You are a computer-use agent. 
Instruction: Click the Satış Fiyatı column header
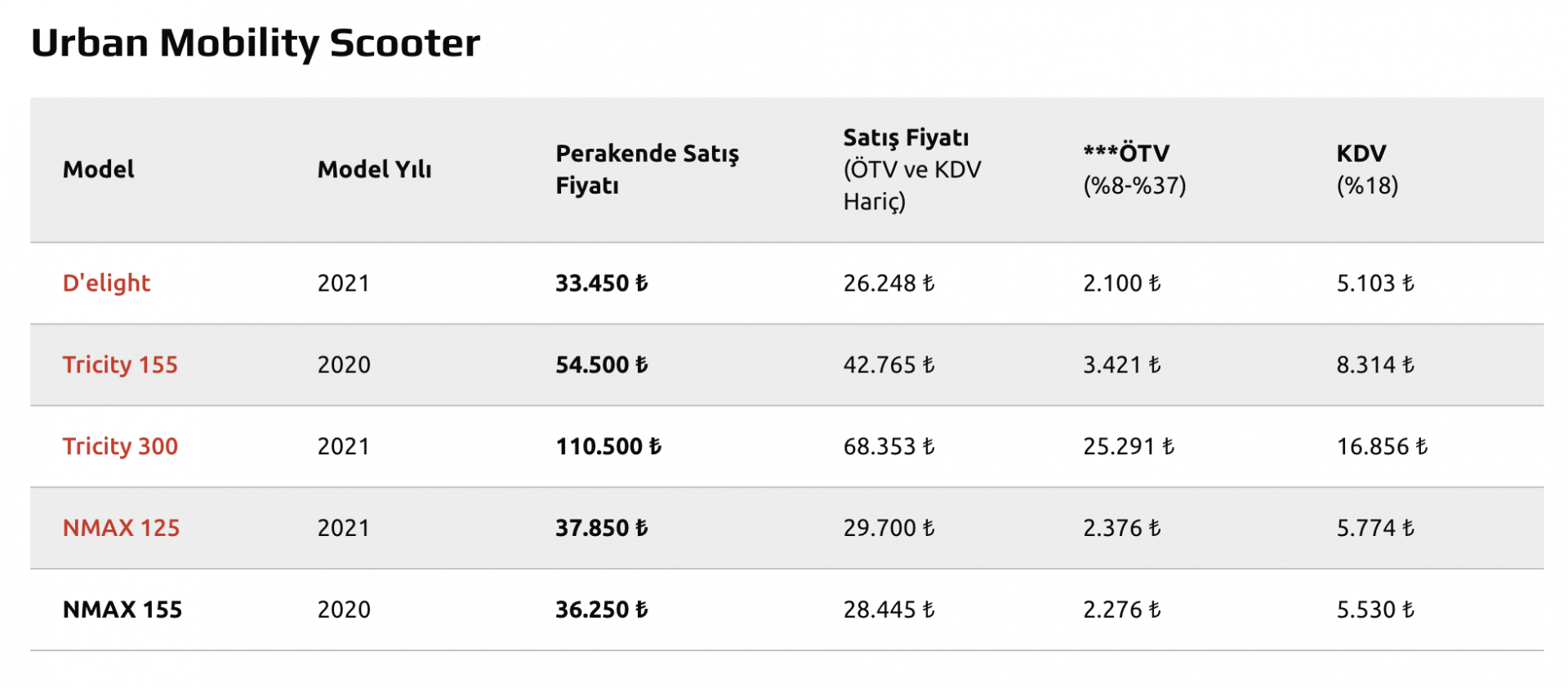[912, 169]
